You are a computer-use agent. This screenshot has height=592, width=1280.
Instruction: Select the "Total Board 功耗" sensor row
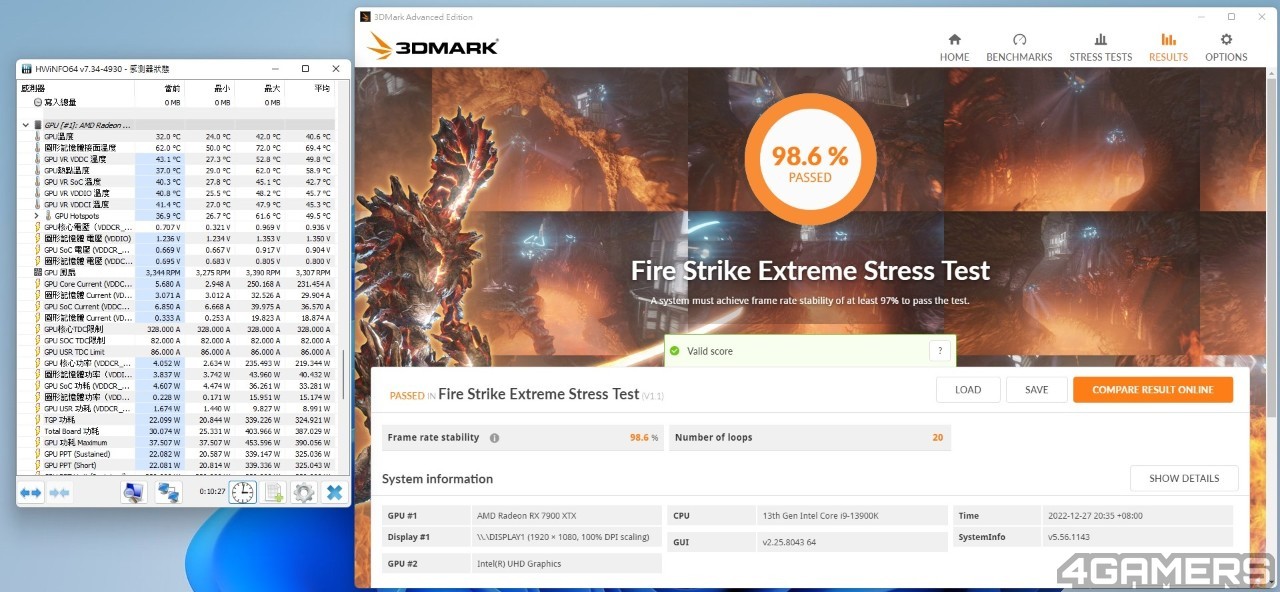[178, 431]
